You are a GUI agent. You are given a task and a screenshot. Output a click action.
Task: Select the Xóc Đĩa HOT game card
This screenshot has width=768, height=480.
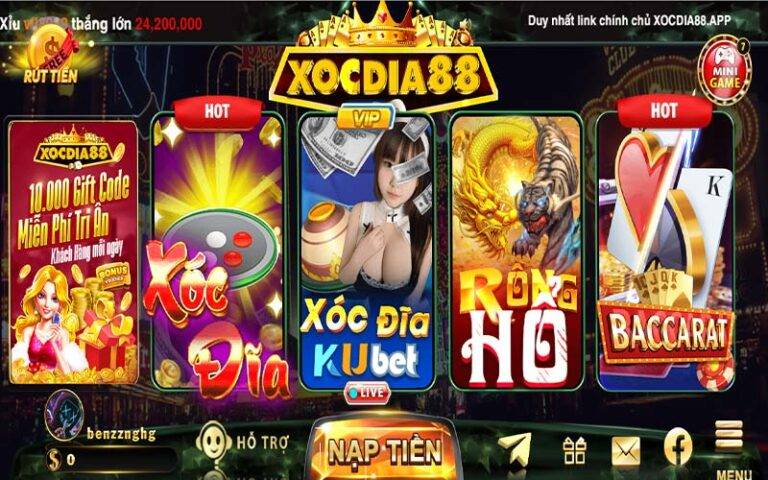tap(217, 250)
